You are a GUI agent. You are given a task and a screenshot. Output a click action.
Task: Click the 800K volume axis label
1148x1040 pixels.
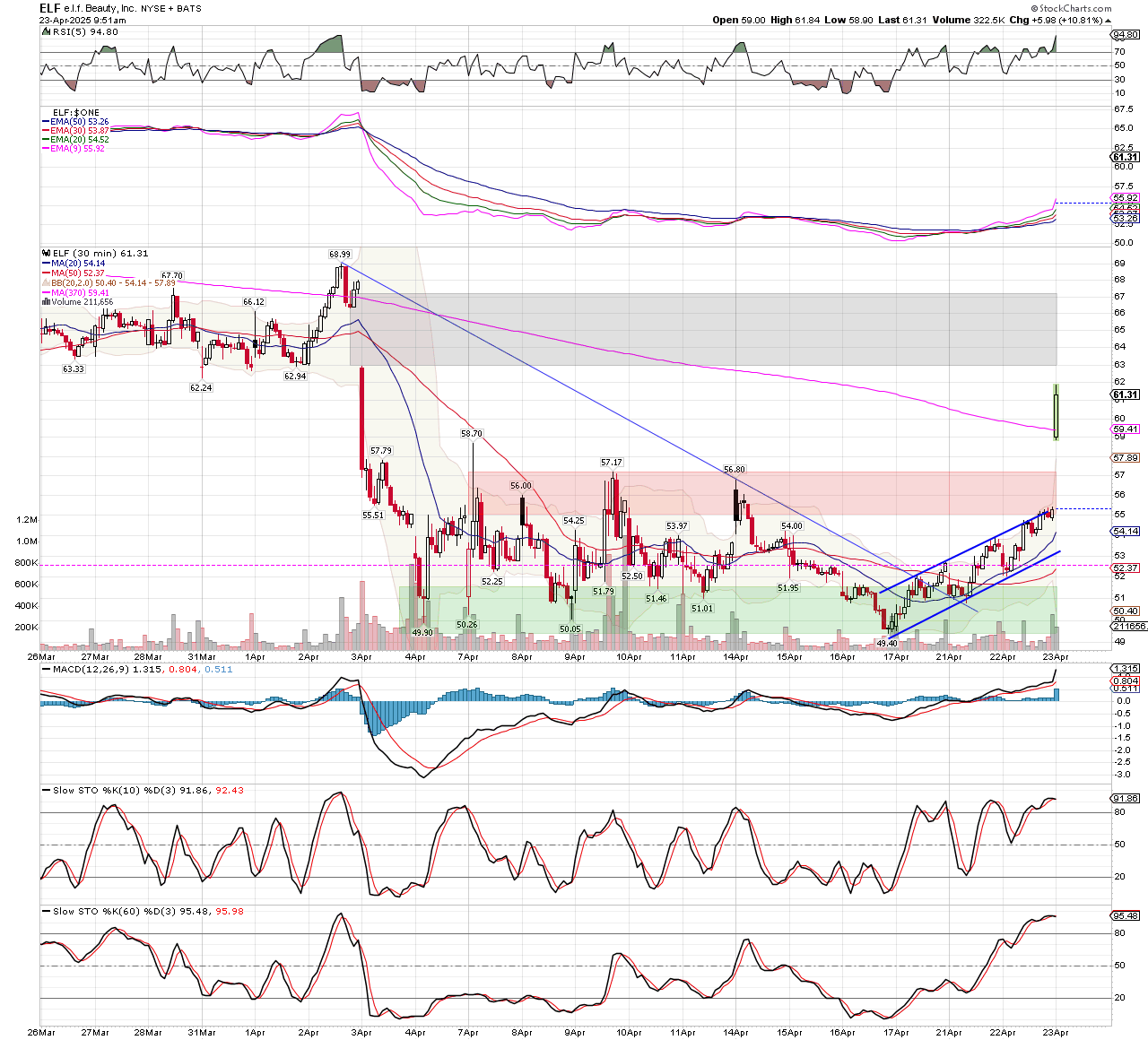pos(26,563)
